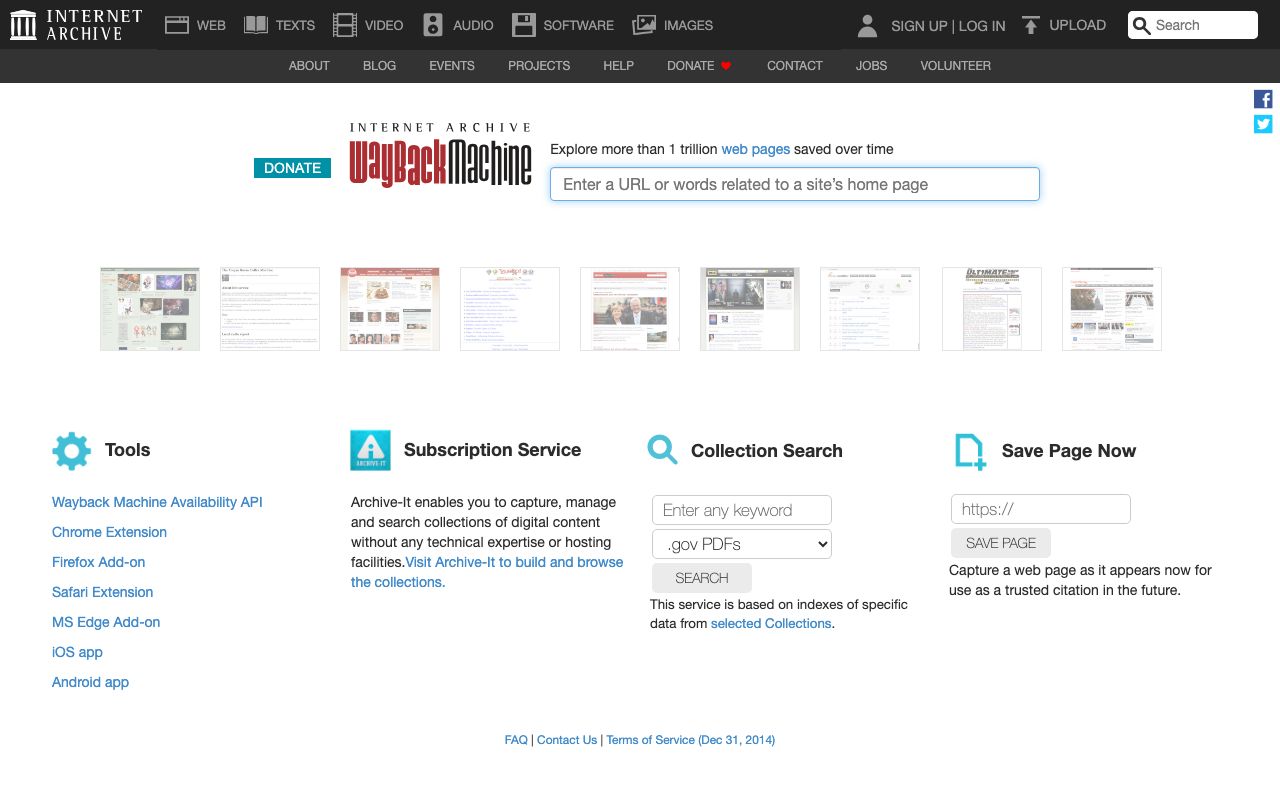Click the 'Subscription Service' heading
Viewport: 1280px width, 800px height.
[492, 450]
